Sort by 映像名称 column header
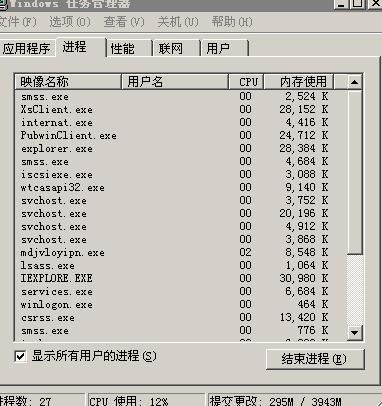This screenshot has height=406, width=382. pos(68,82)
